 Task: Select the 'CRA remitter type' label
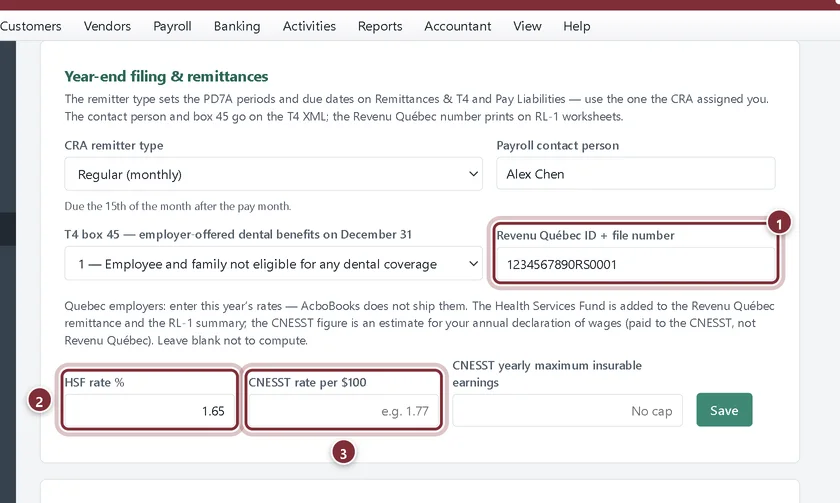point(114,146)
